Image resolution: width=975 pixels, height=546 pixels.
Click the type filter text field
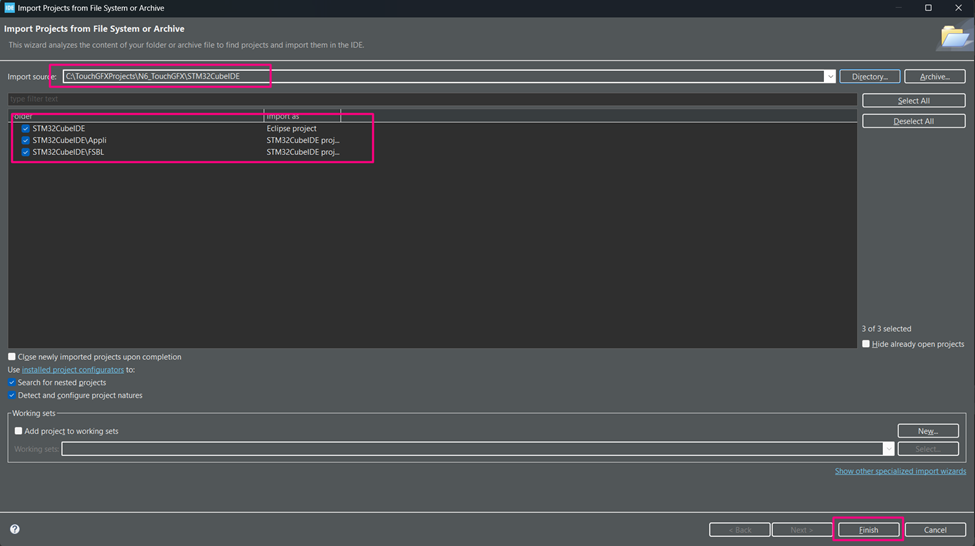coord(432,99)
